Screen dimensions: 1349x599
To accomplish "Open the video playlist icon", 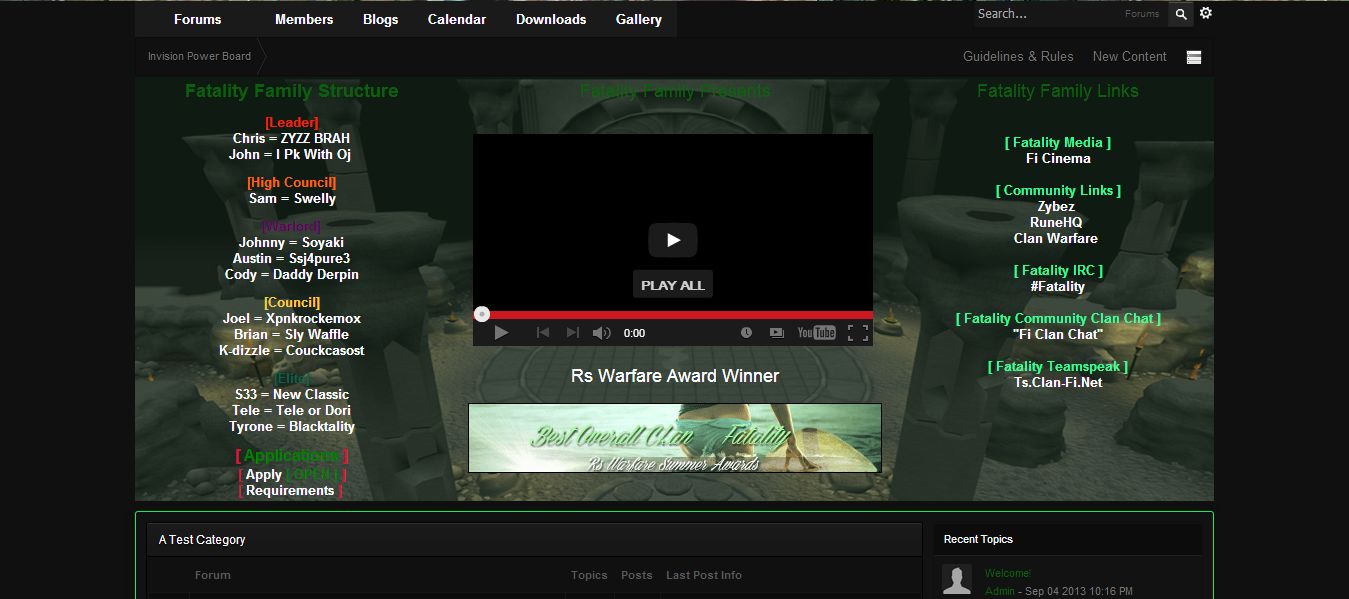I will [x=776, y=333].
